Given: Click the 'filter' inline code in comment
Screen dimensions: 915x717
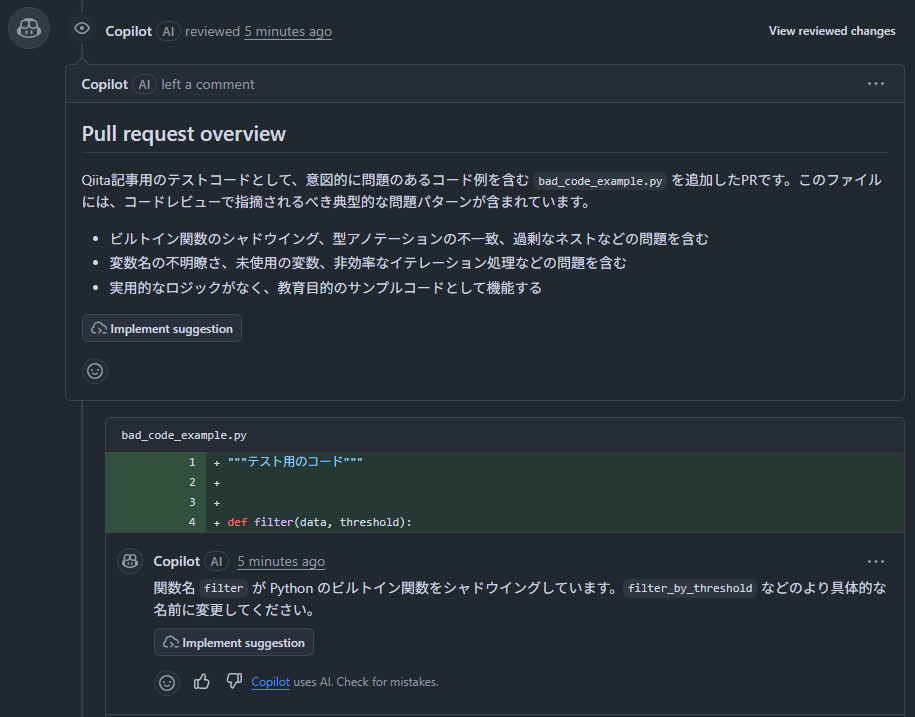Looking at the screenshot, I should pos(223,588).
